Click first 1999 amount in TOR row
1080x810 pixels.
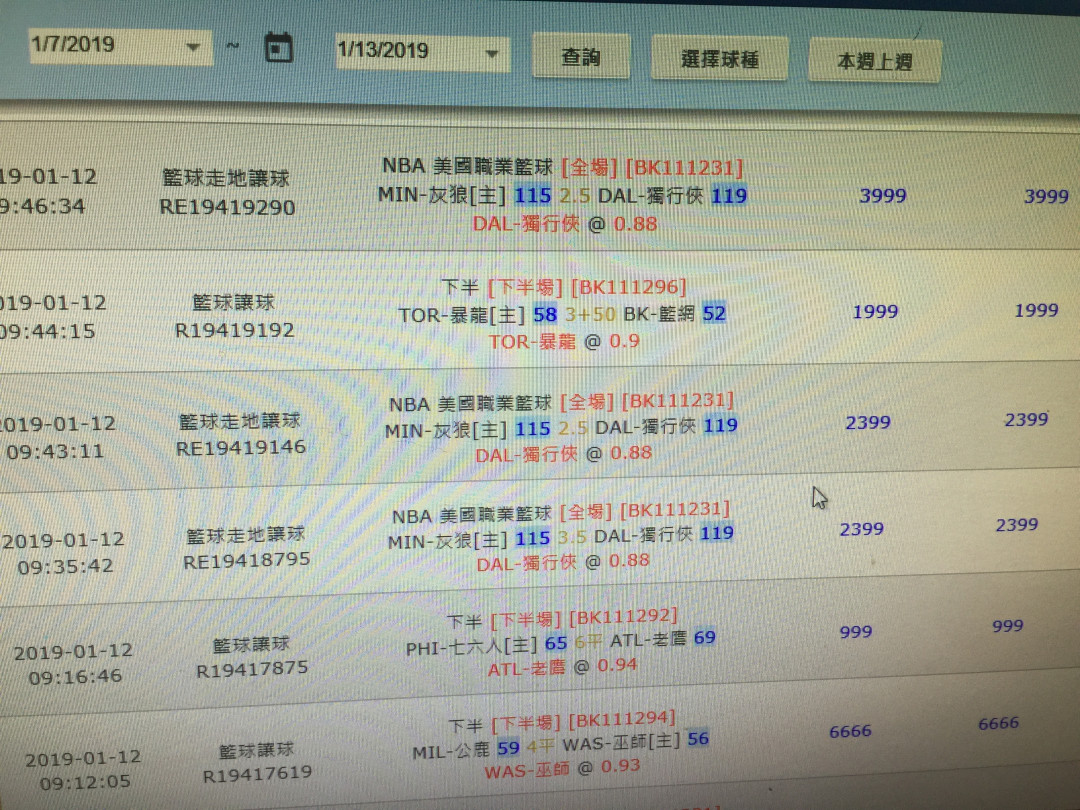click(875, 312)
